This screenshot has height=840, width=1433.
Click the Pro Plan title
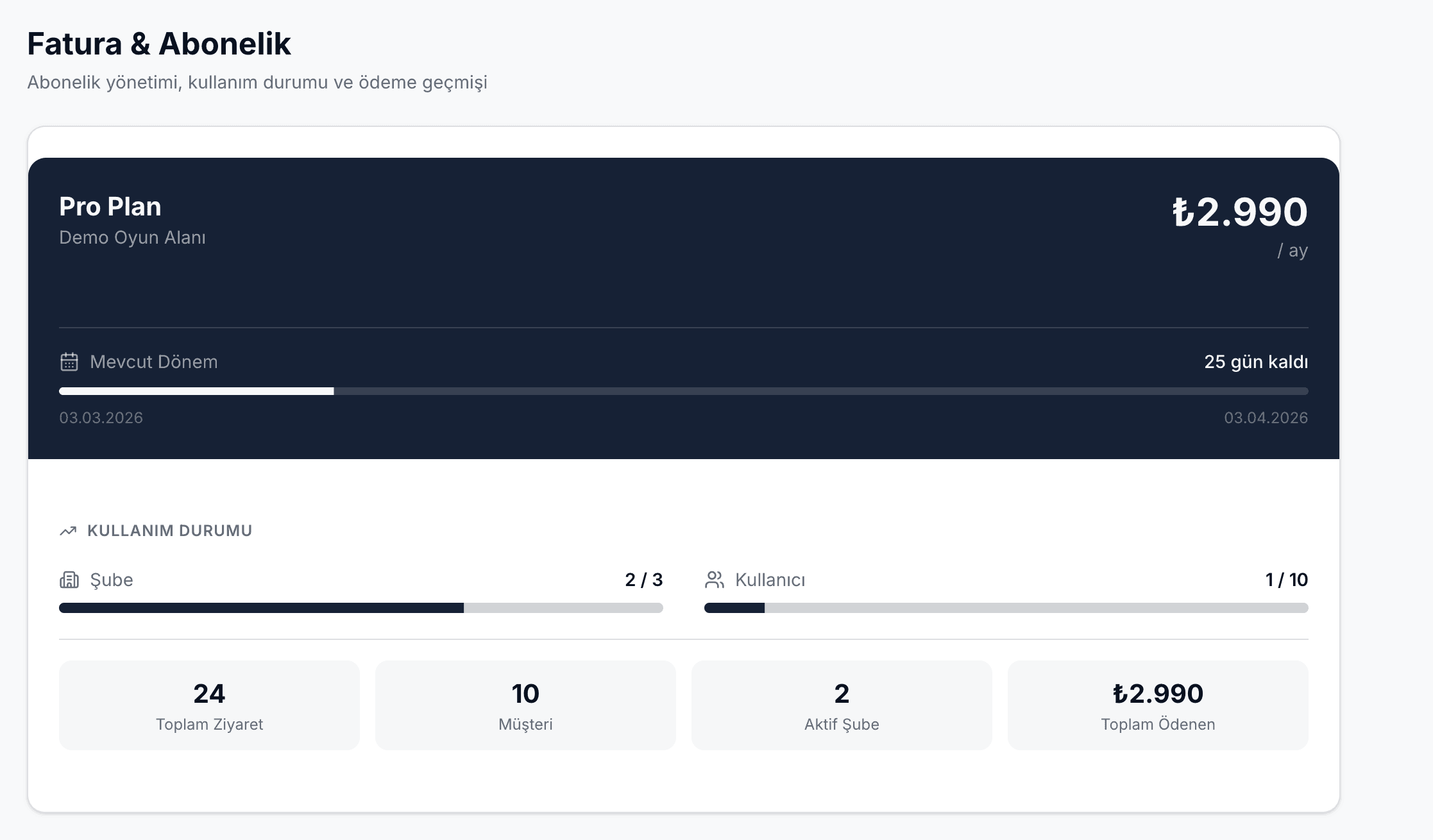110,206
